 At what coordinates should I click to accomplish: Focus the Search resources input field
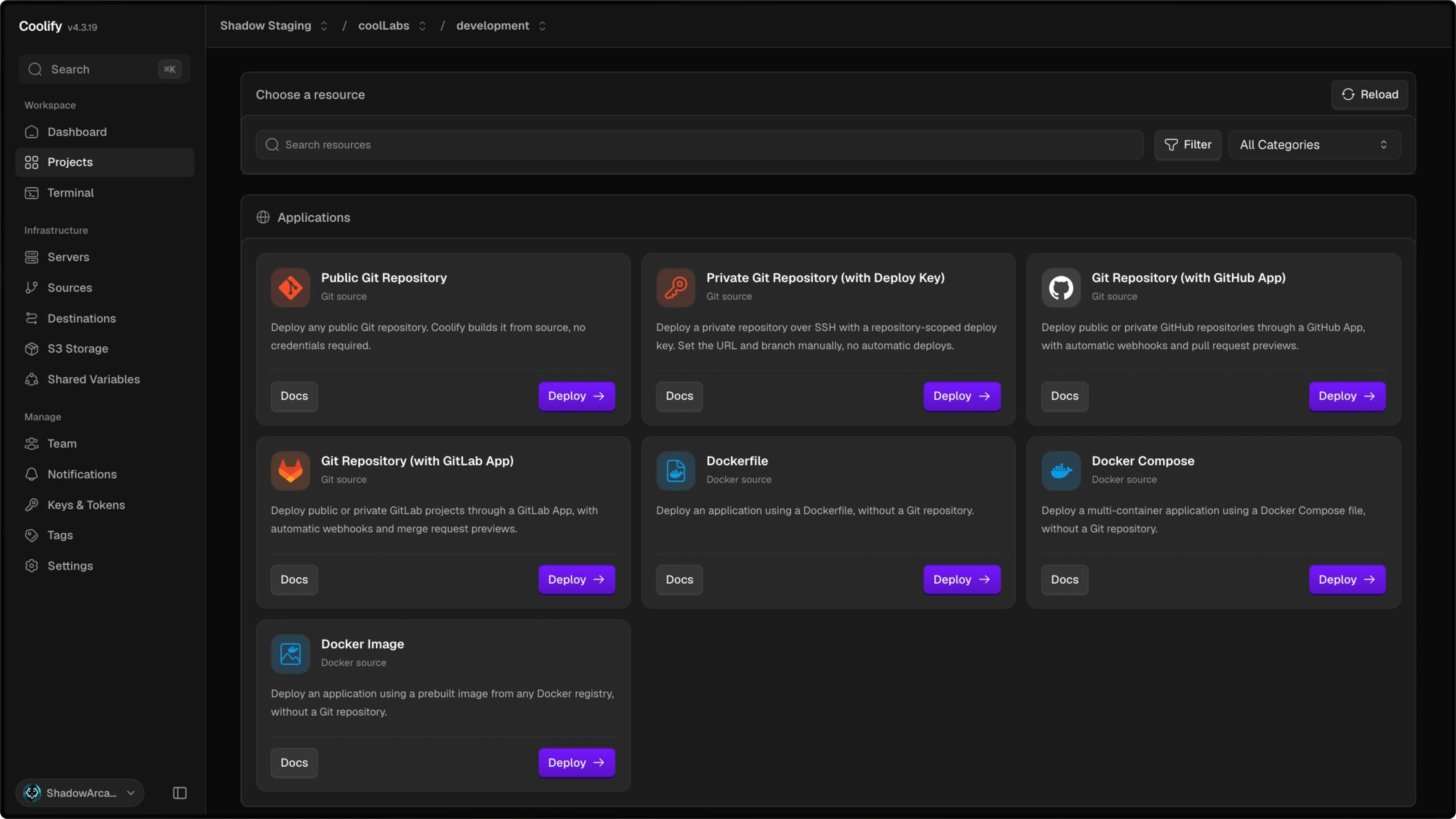coord(700,145)
